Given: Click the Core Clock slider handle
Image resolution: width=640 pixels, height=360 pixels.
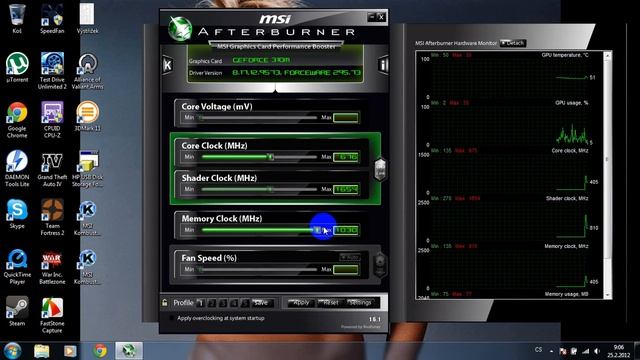Looking at the screenshot, I should pos(270,157).
